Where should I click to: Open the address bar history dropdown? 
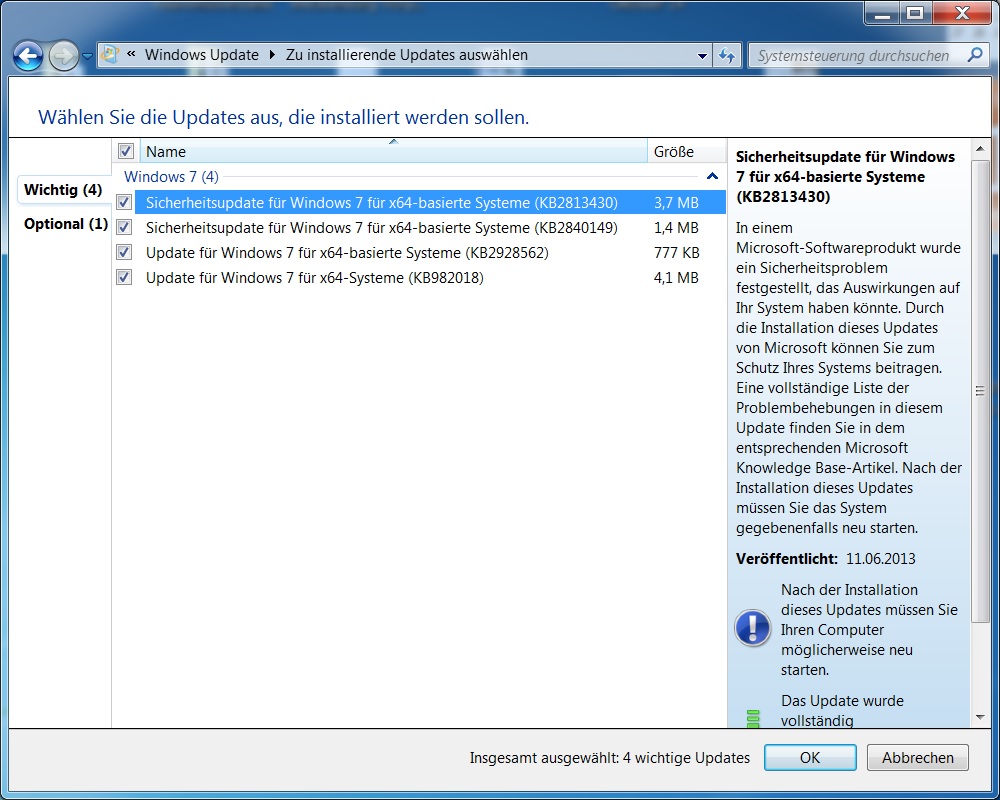pos(702,56)
